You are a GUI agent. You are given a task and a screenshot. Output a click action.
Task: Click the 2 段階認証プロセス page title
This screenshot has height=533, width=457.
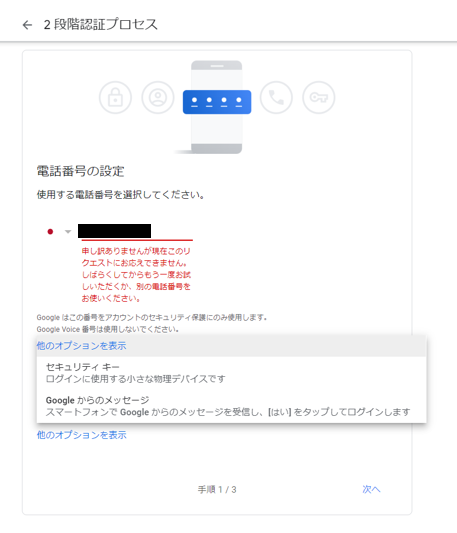(x=101, y=25)
